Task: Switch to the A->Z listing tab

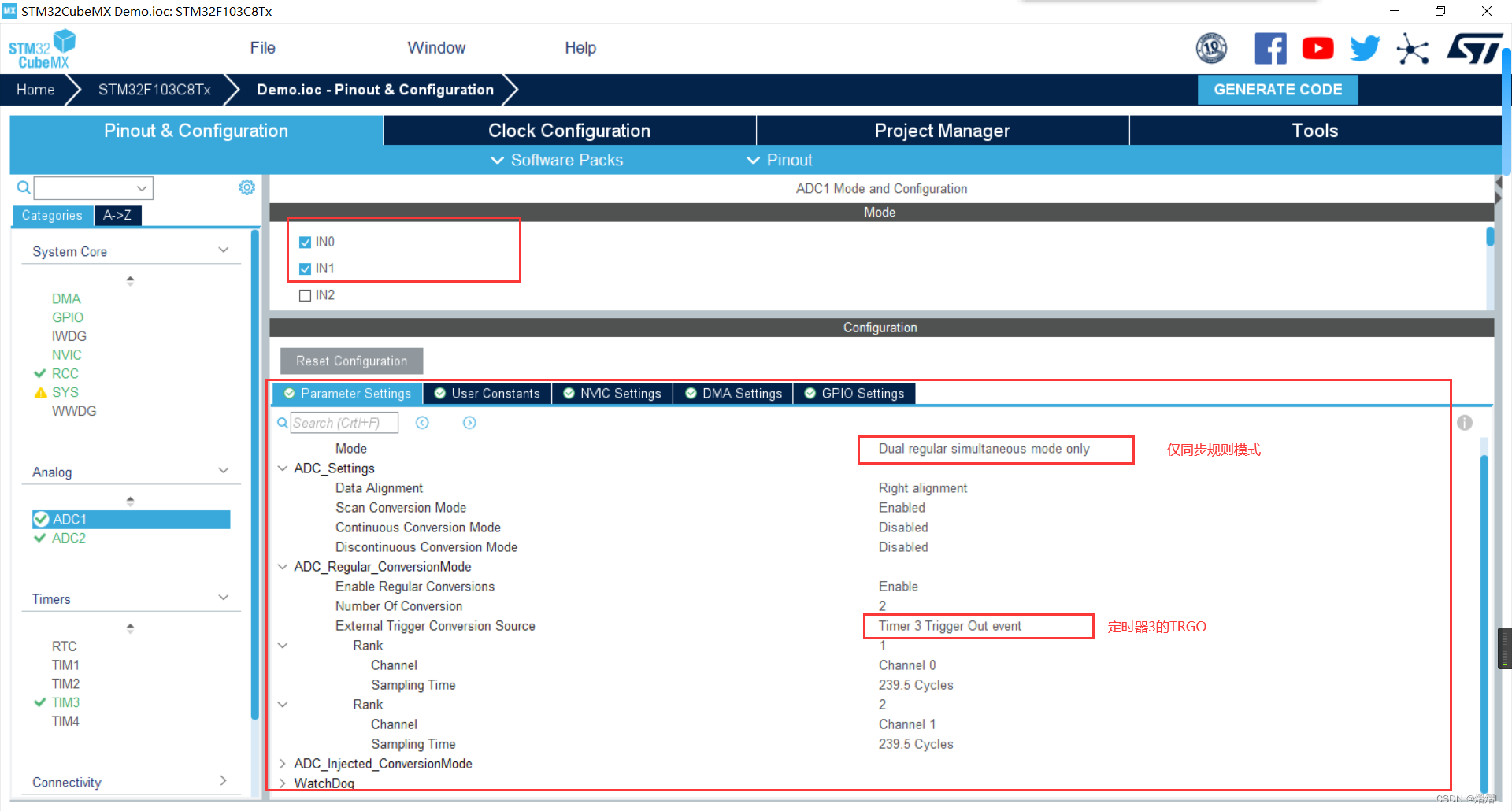Action: (x=117, y=215)
